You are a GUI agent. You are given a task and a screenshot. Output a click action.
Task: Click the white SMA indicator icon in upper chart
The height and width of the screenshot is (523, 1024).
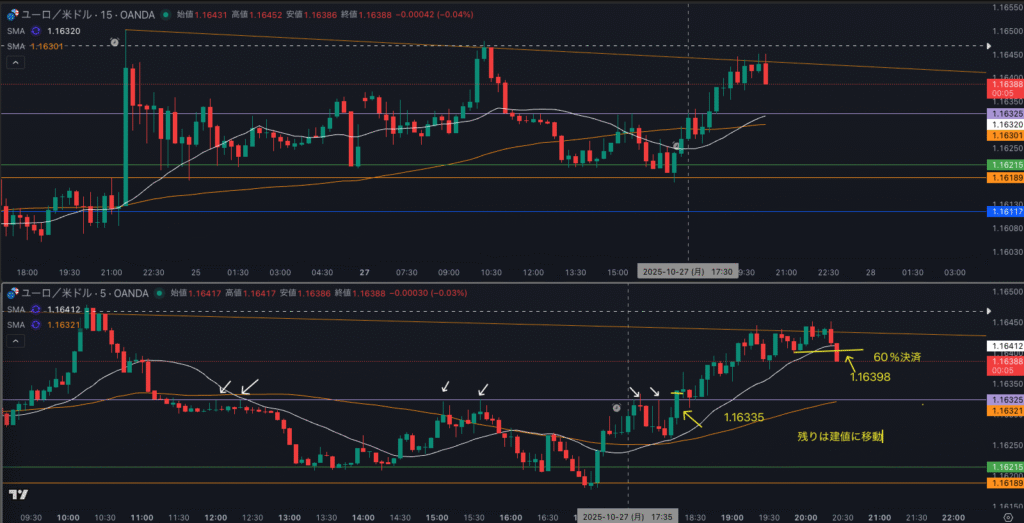(35, 31)
